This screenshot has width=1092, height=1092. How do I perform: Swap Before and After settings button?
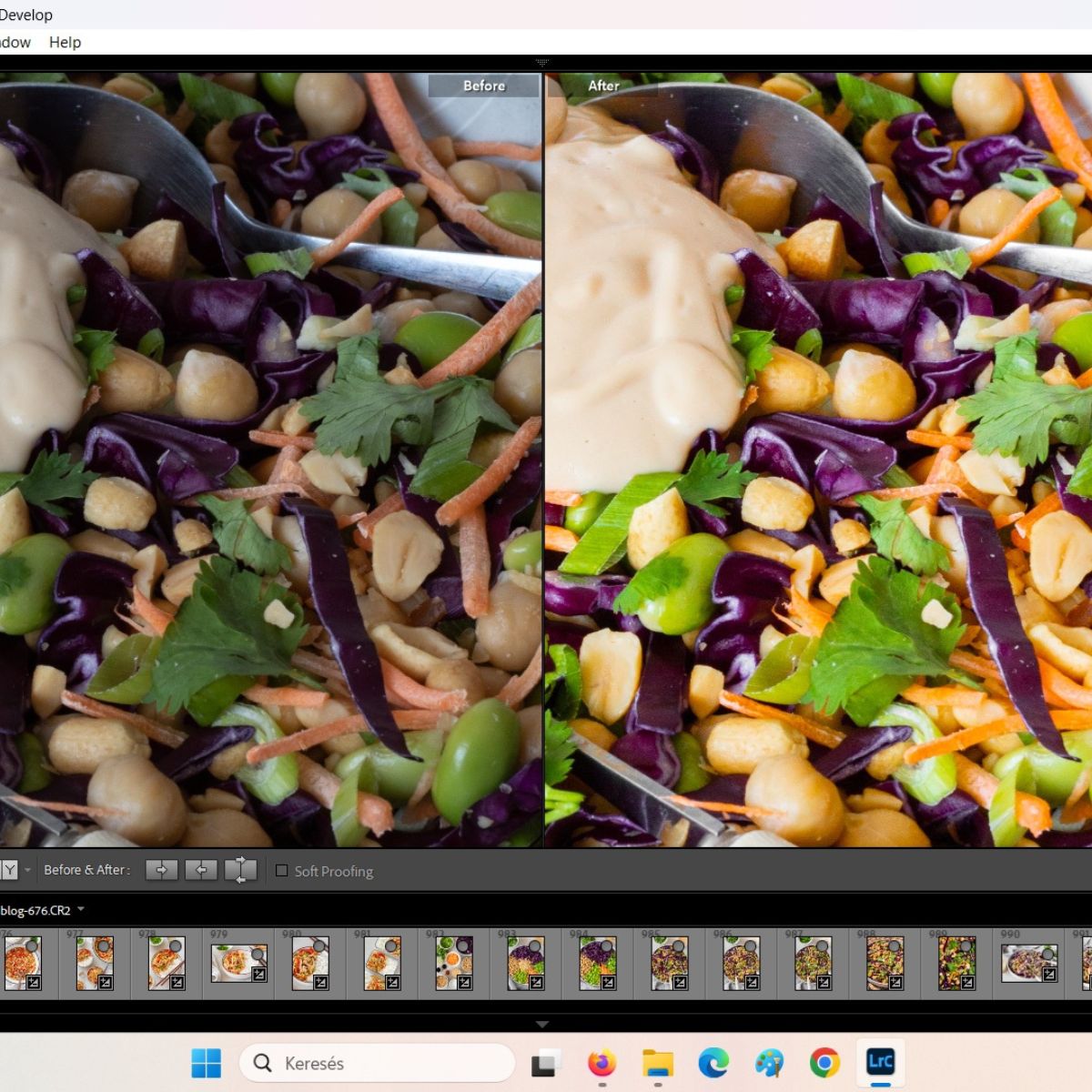[x=240, y=870]
